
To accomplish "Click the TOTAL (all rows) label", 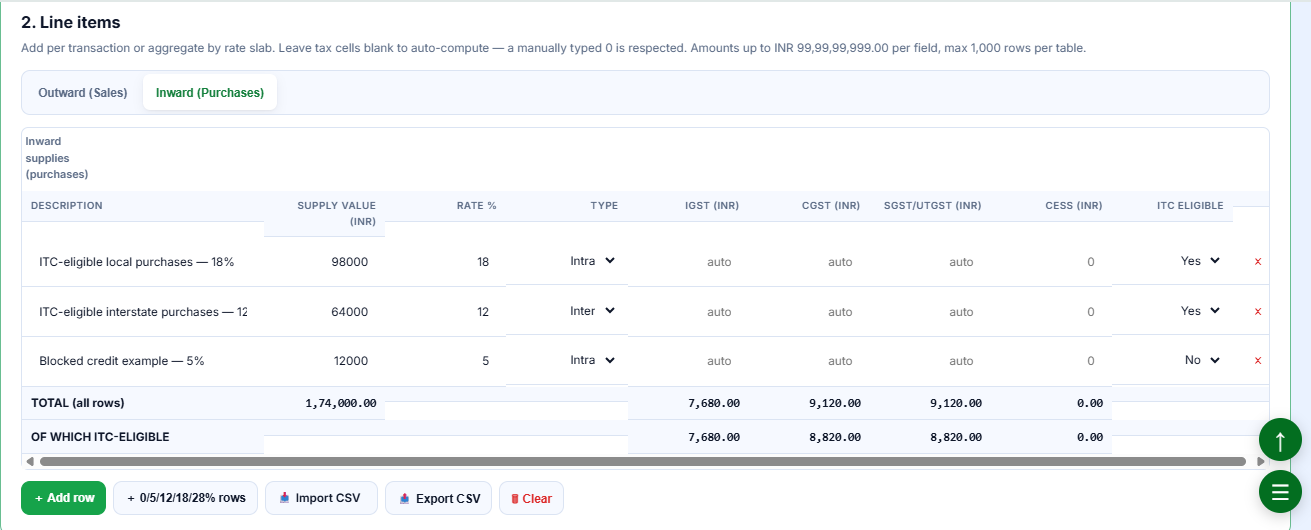I will (78, 403).
